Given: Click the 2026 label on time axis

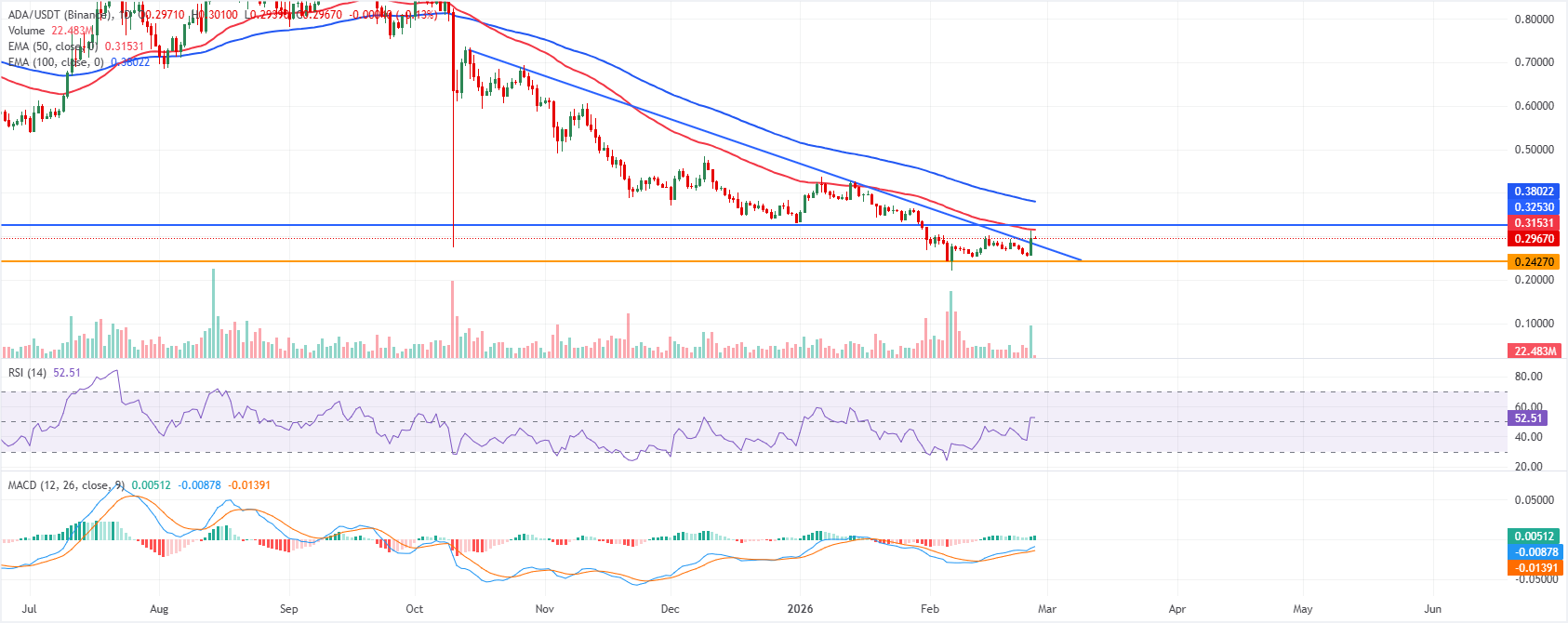Looking at the screenshot, I should pyautogui.click(x=800, y=609).
